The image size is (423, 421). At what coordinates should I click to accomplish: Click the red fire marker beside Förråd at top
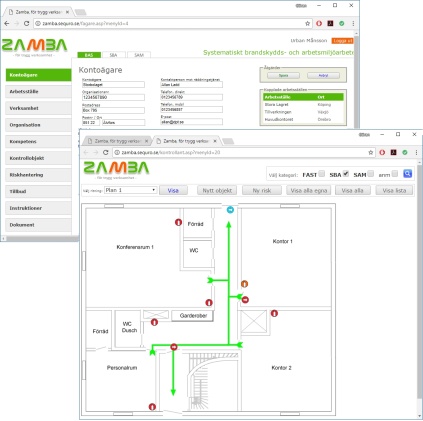[x=178, y=222]
